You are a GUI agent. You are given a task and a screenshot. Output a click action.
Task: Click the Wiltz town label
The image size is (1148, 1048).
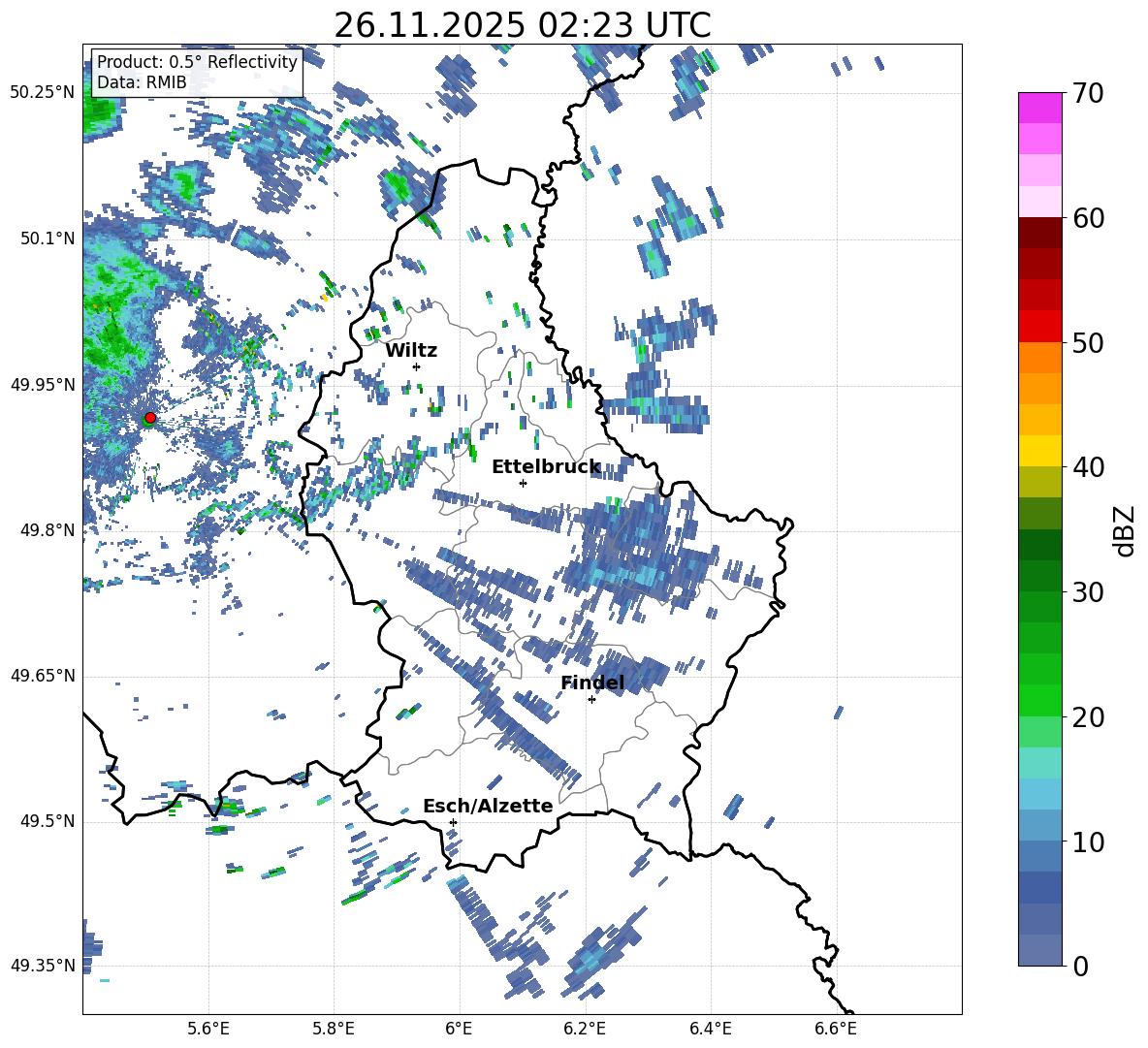click(411, 351)
